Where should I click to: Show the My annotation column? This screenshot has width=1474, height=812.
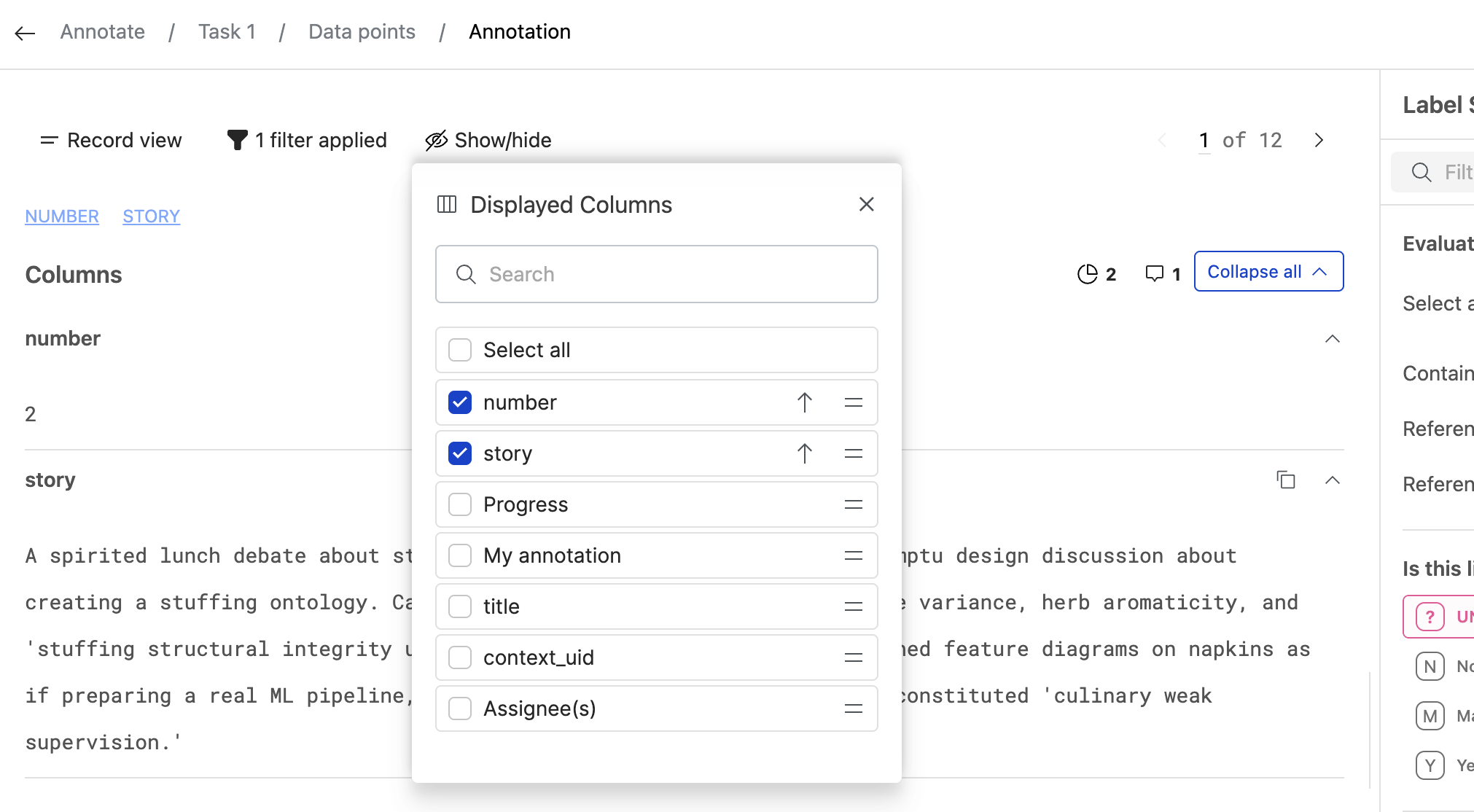point(459,555)
